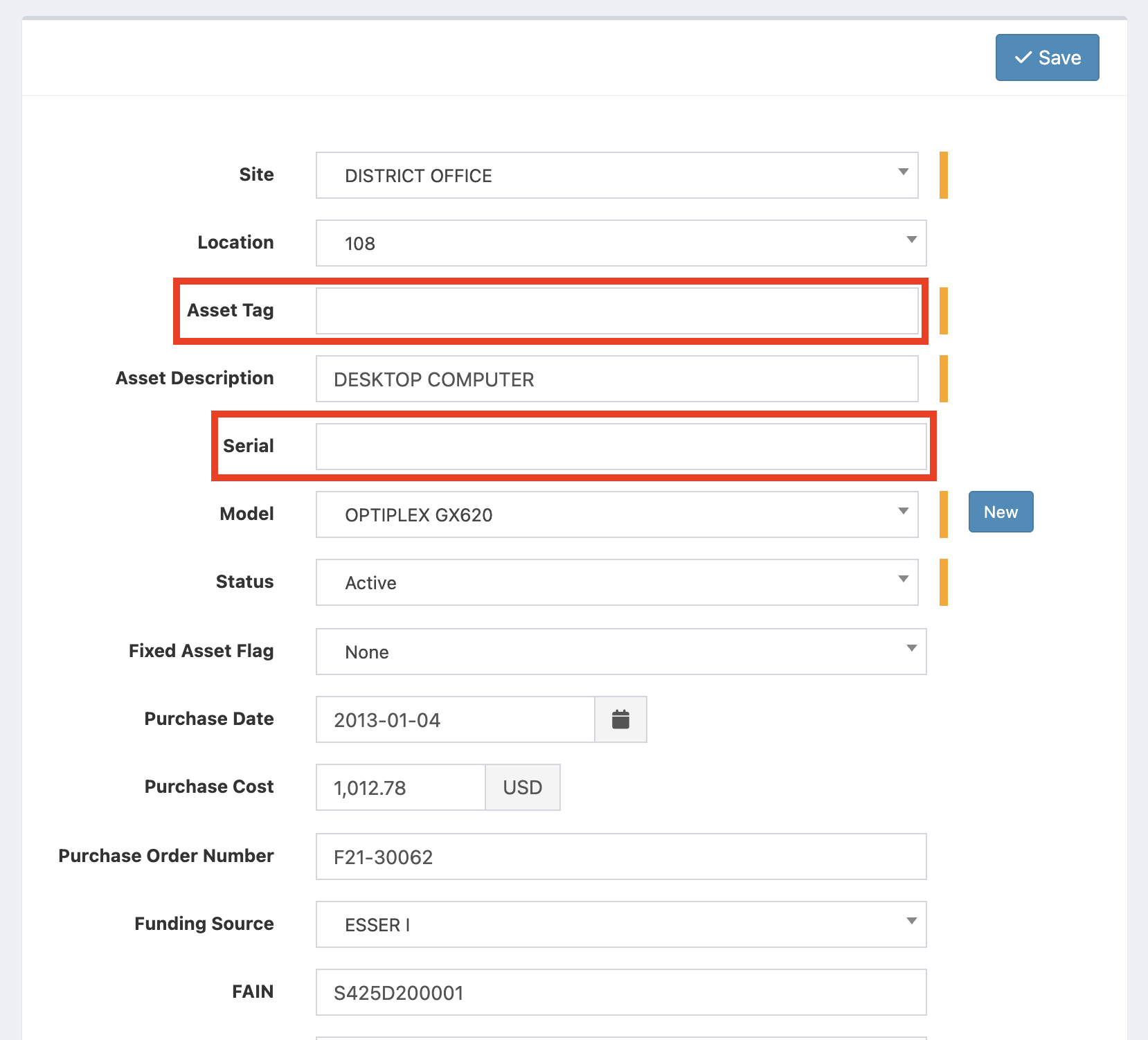Open the calendar picker for Purchase Date
The height and width of the screenshot is (1040, 1148).
(x=620, y=719)
